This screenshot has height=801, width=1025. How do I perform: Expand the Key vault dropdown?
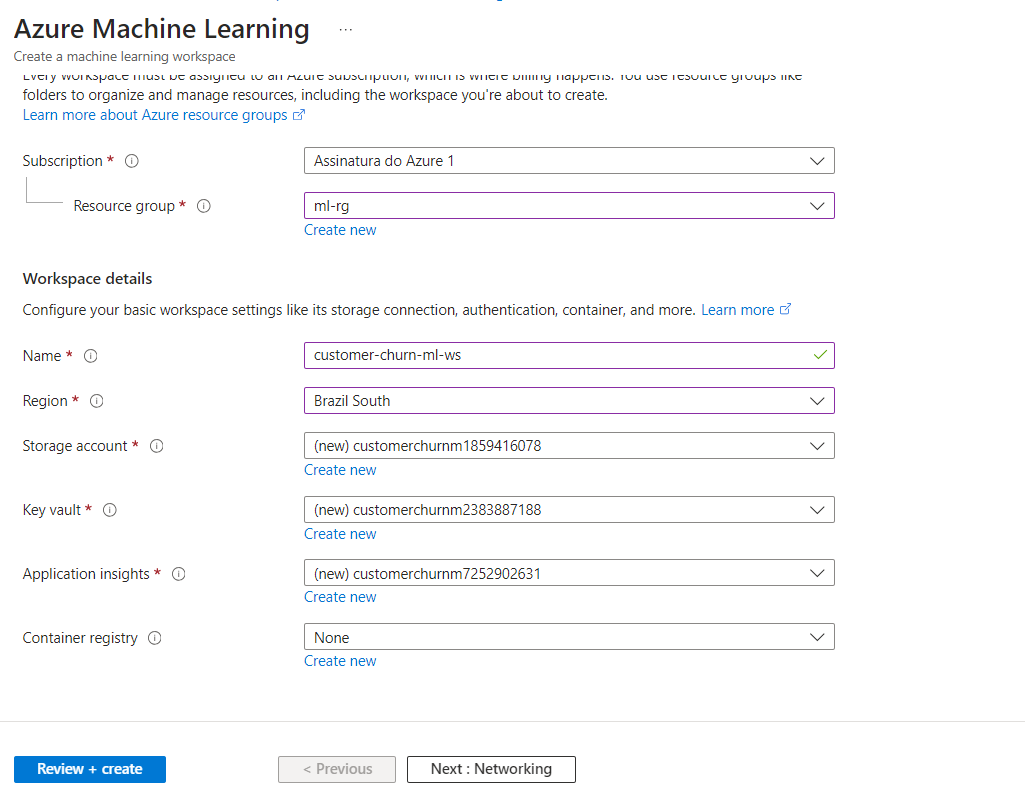click(x=569, y=510)
